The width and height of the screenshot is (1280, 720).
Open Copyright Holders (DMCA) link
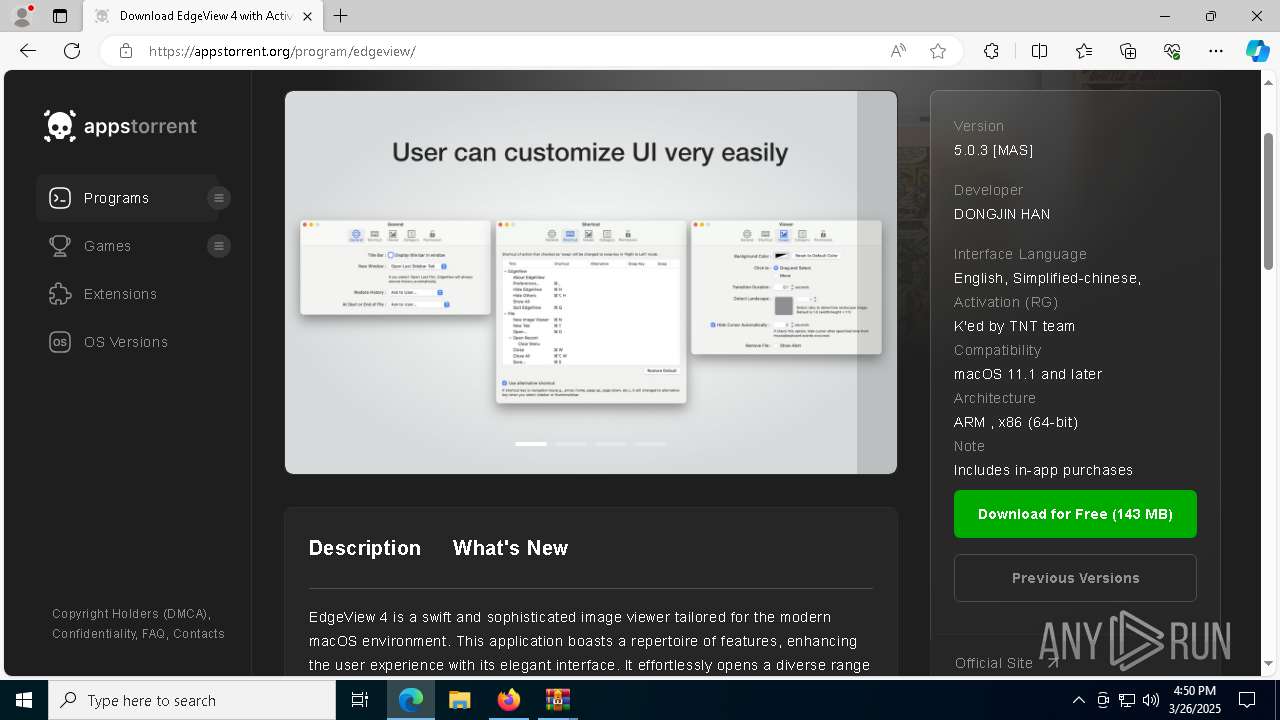[131, 614]
